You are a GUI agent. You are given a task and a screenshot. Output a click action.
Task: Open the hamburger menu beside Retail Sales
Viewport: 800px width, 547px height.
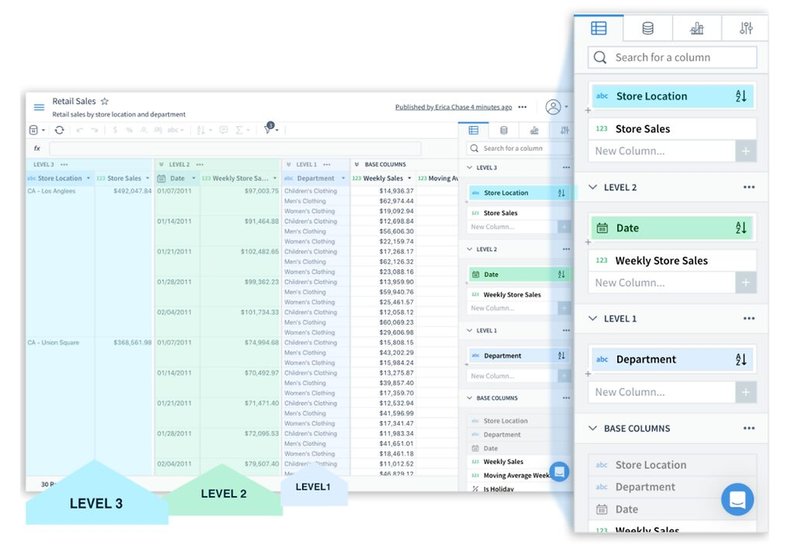[39, 107]
